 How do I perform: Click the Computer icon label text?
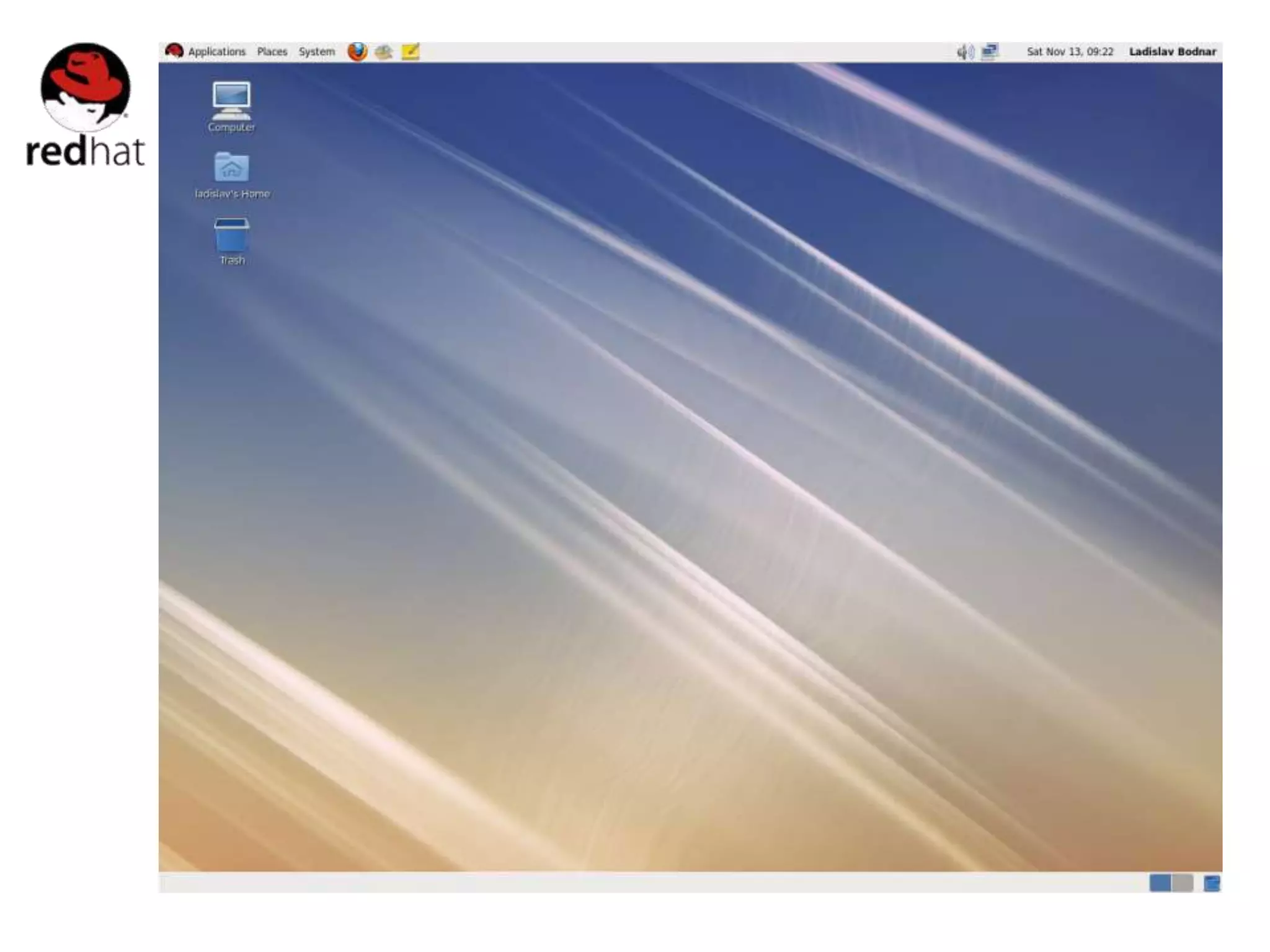coord(231,127)
